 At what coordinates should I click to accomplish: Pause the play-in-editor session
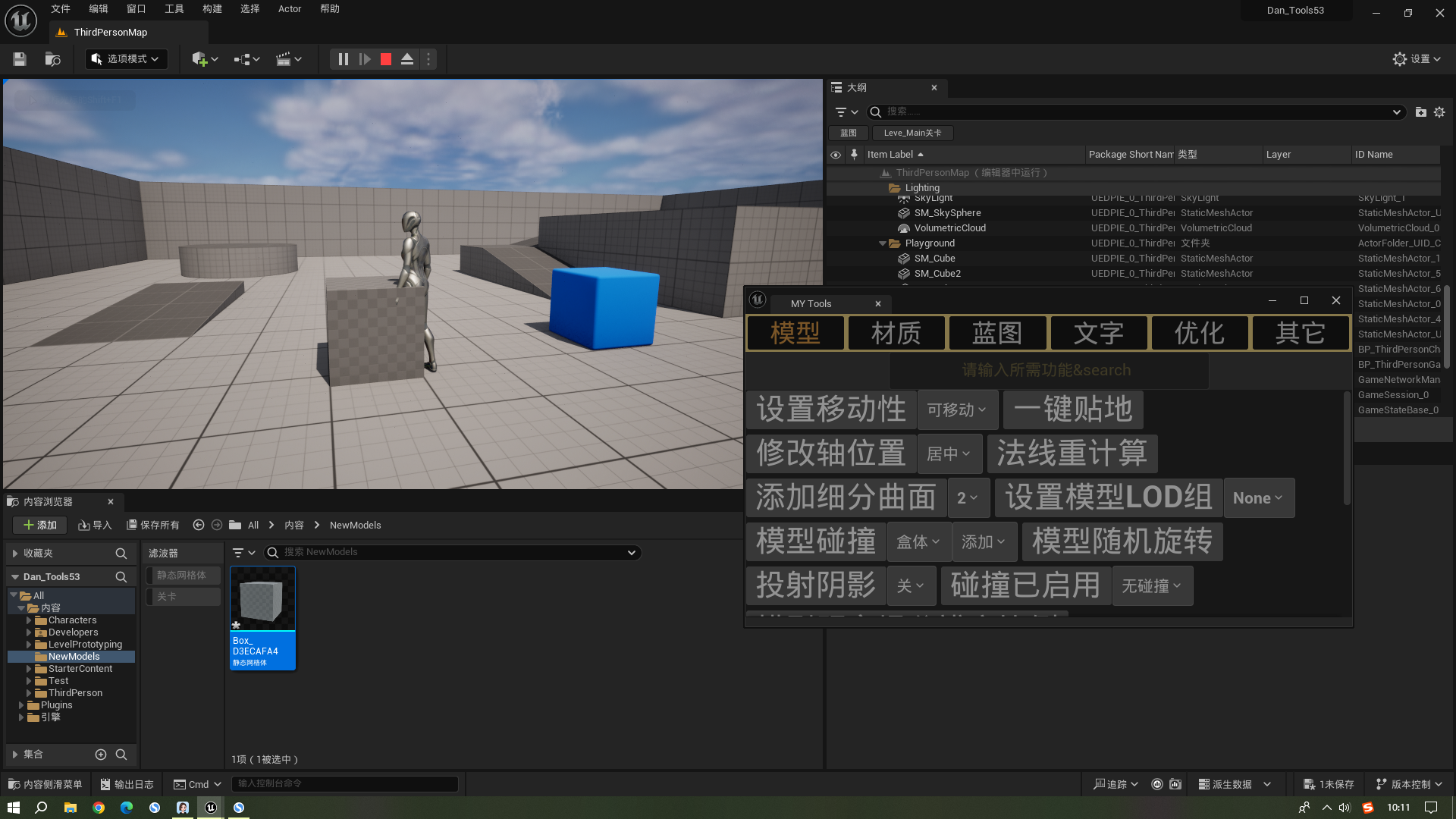pyautogui.click(x=343, y=59)
